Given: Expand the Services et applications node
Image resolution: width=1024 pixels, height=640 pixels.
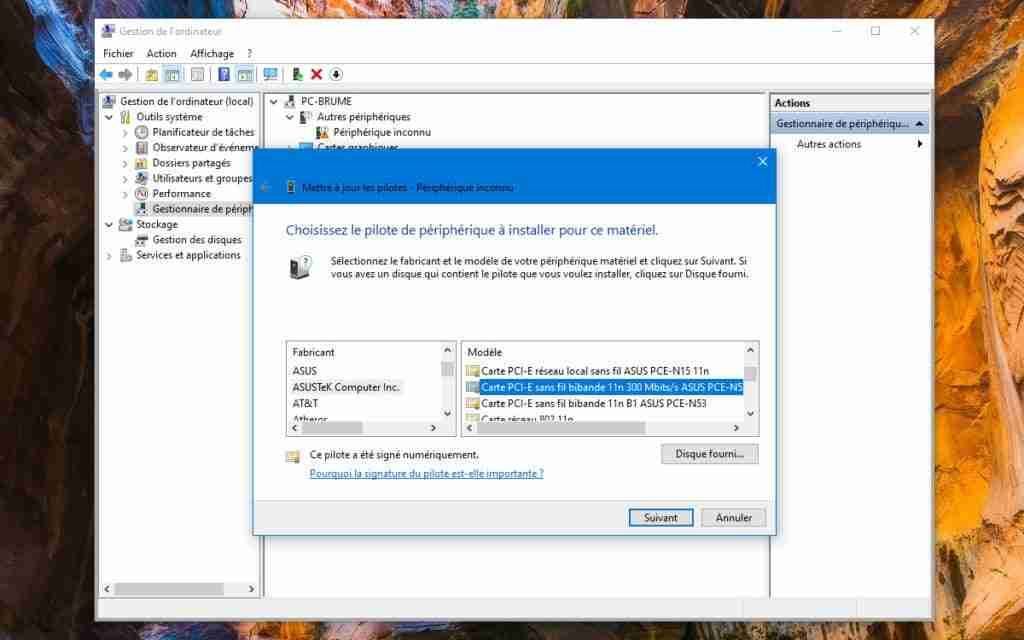Looking at the screenshot, I should (106, 255).
